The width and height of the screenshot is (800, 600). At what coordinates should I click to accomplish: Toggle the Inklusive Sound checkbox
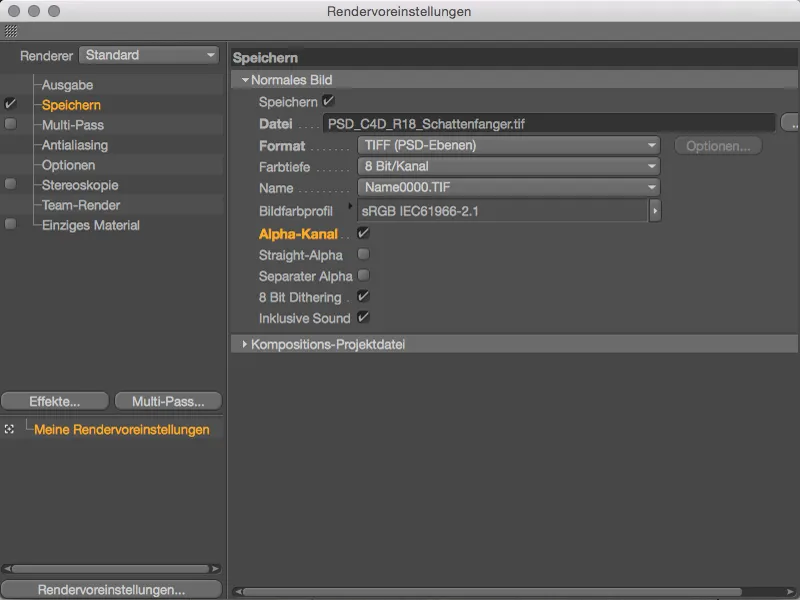click(363, 317)
